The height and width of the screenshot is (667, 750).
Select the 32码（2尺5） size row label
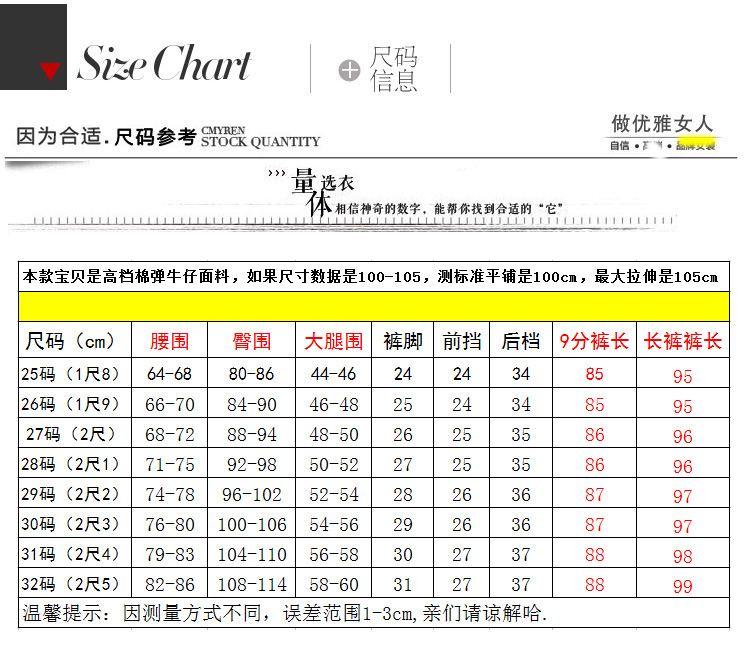point(70,584)
